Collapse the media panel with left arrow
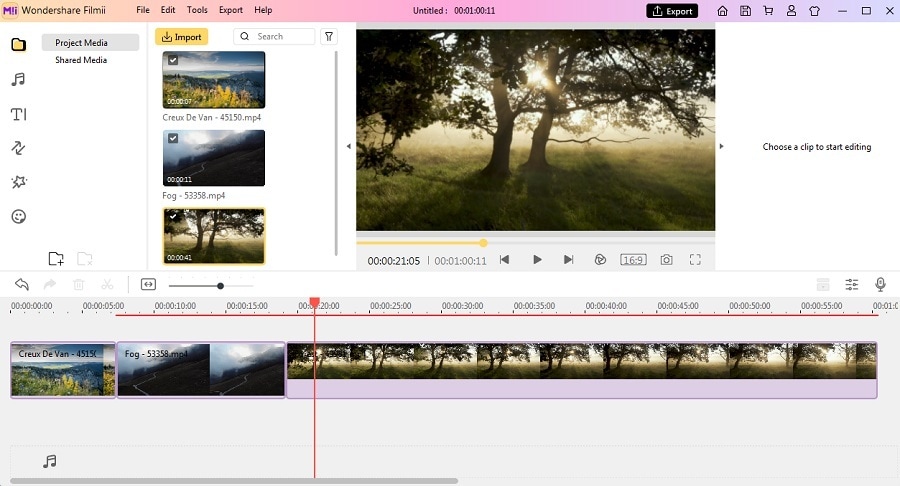The image size is (900, 486). tap(348, 146)
